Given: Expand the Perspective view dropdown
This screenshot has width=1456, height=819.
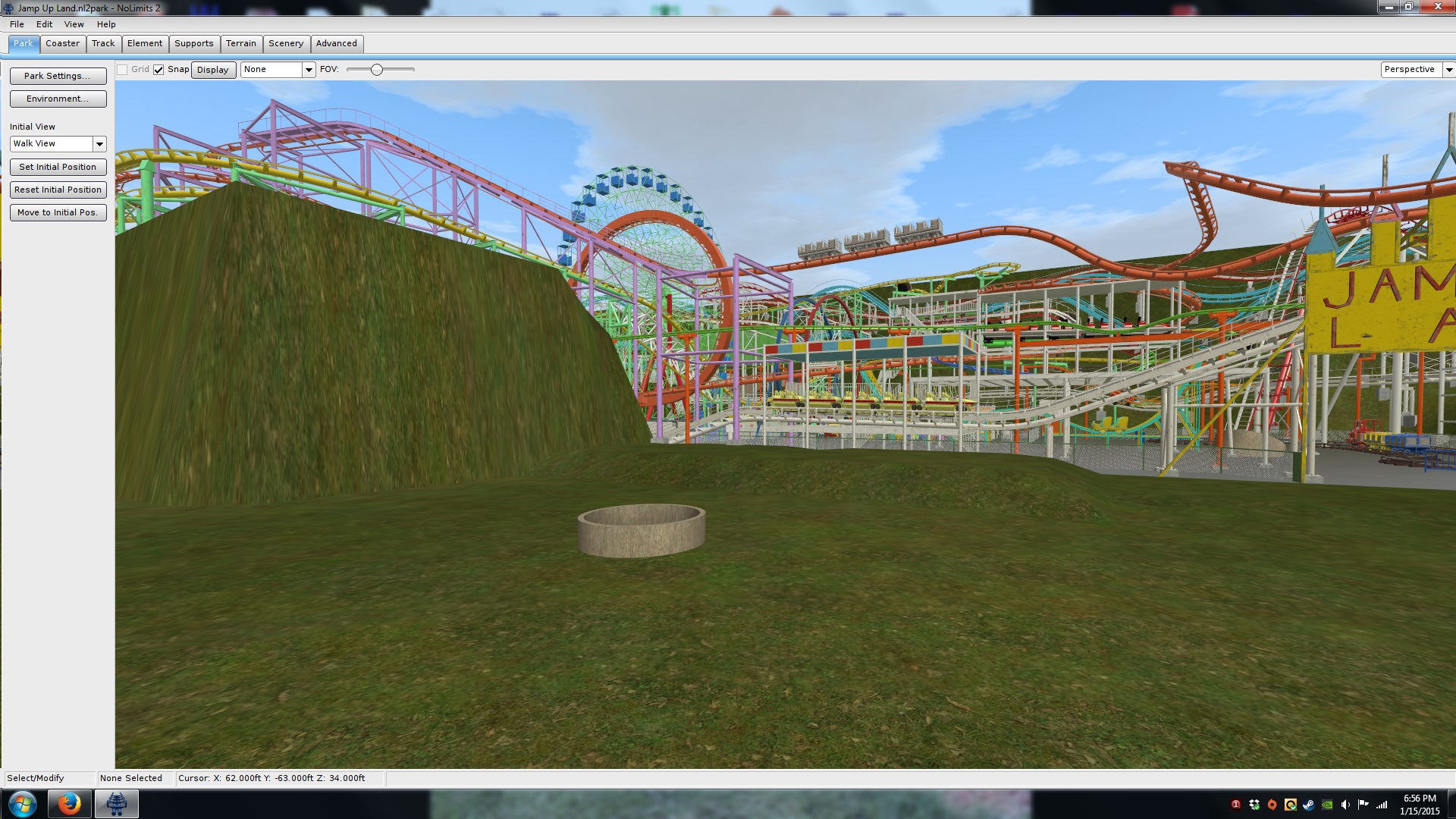Looking at the screenshot, I should 1448,70.
